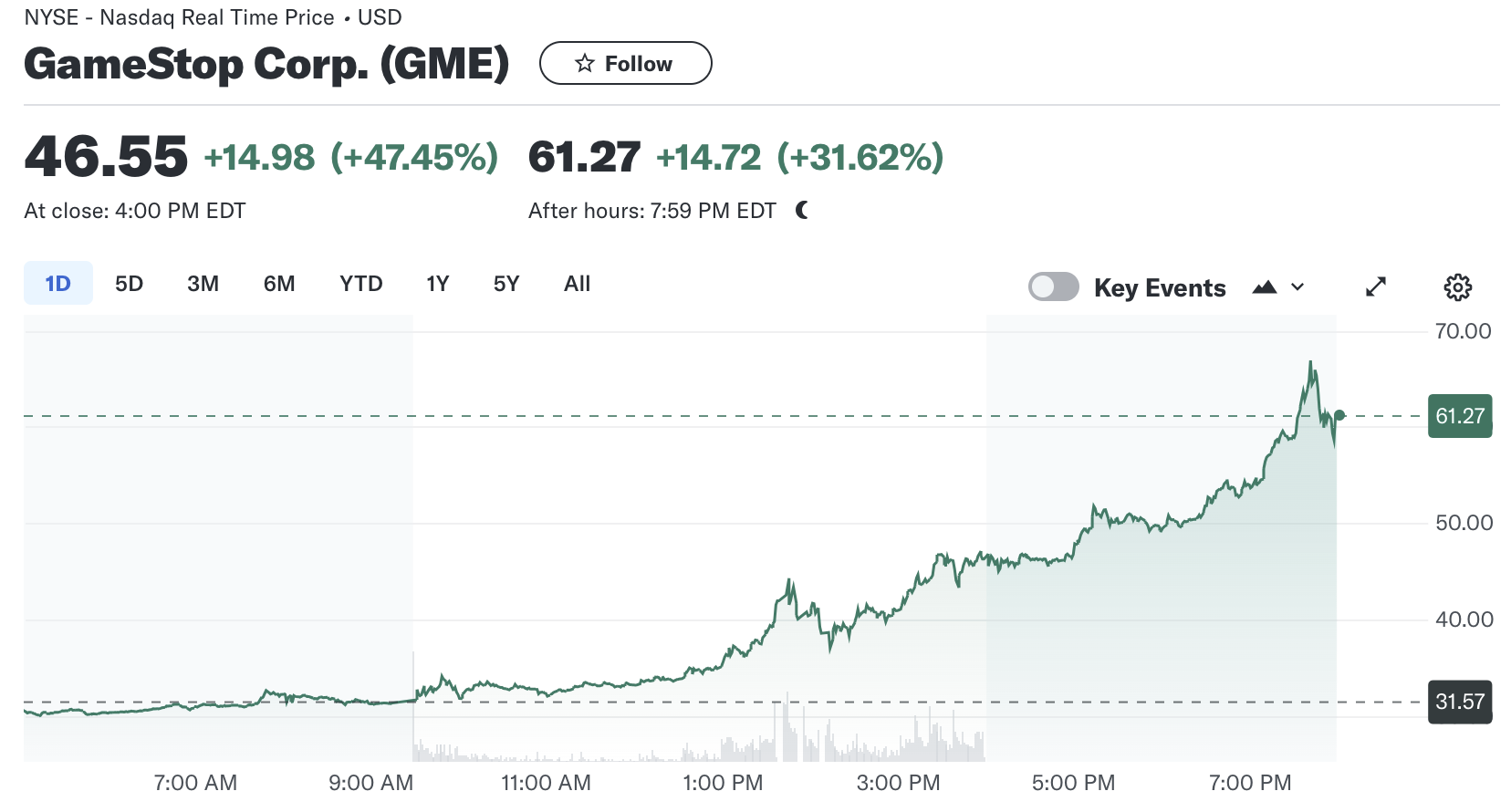Switch to 5D time range

[129, 283]
